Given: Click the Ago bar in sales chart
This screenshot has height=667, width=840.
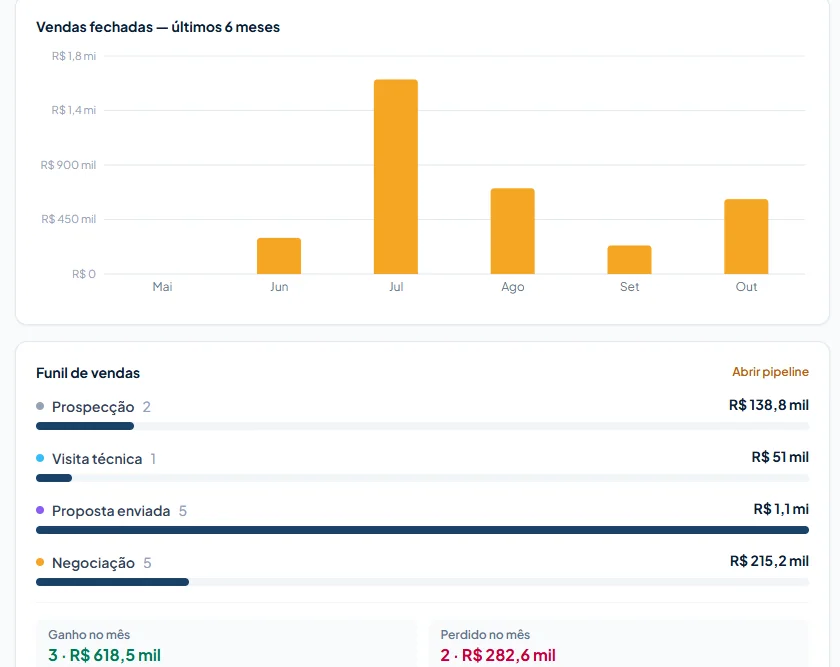Looking at the screenshot, I should (513, 231).
